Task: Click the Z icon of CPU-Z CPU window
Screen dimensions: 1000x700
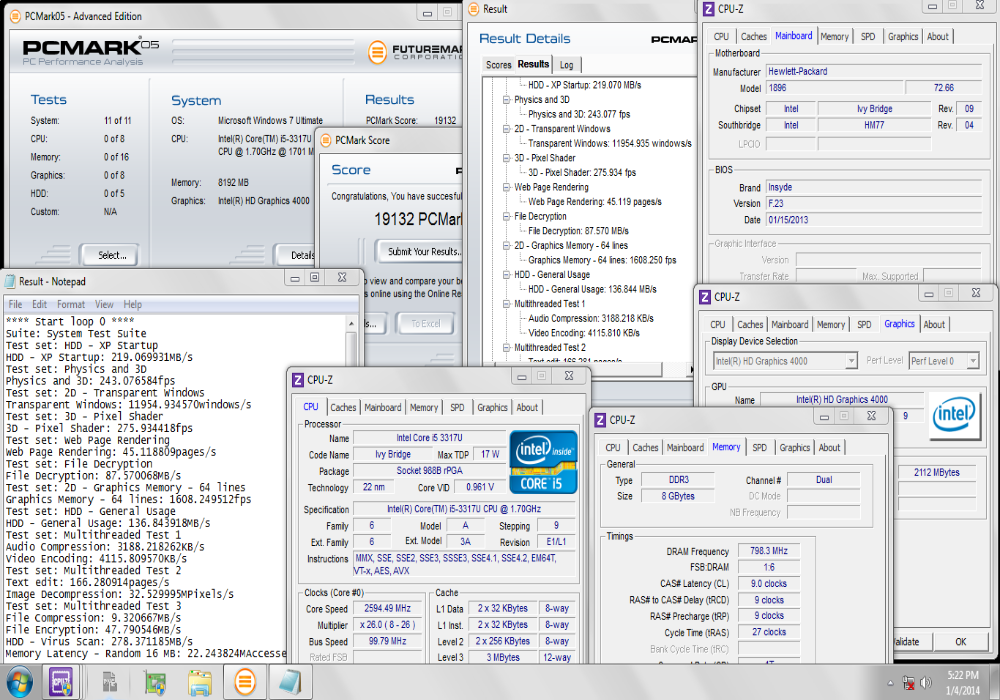Action: coord(298,380)
